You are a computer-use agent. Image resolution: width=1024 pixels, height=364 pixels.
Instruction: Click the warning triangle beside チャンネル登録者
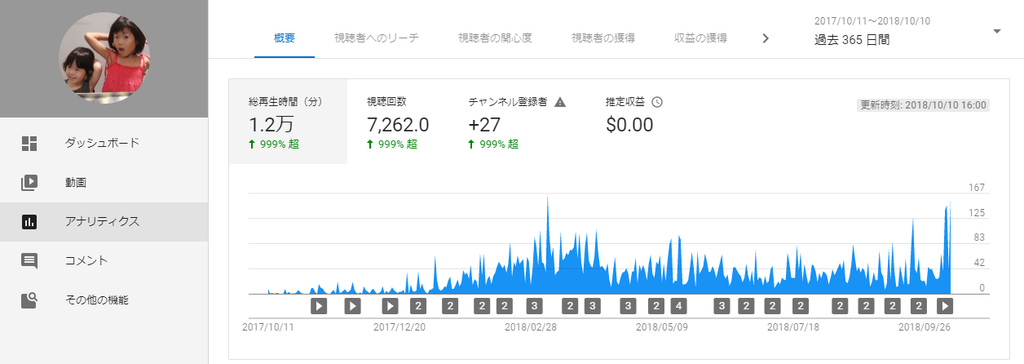click(x=560, y=102)
